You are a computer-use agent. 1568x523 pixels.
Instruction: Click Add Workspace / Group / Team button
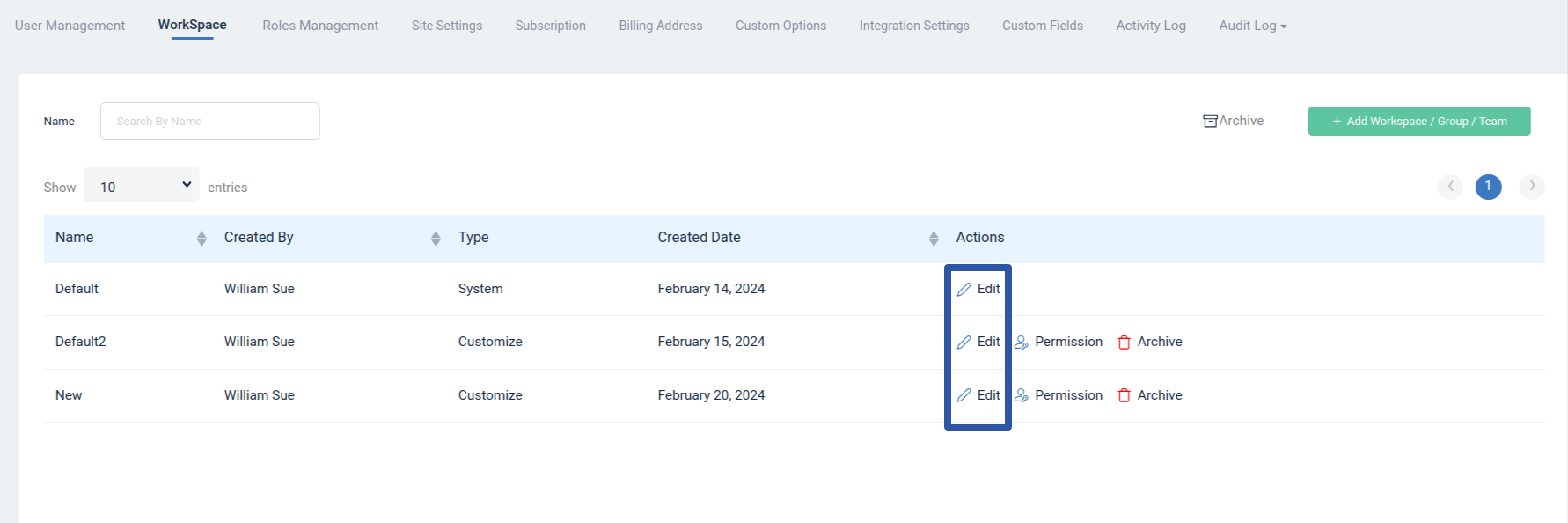click(1419, 121)
